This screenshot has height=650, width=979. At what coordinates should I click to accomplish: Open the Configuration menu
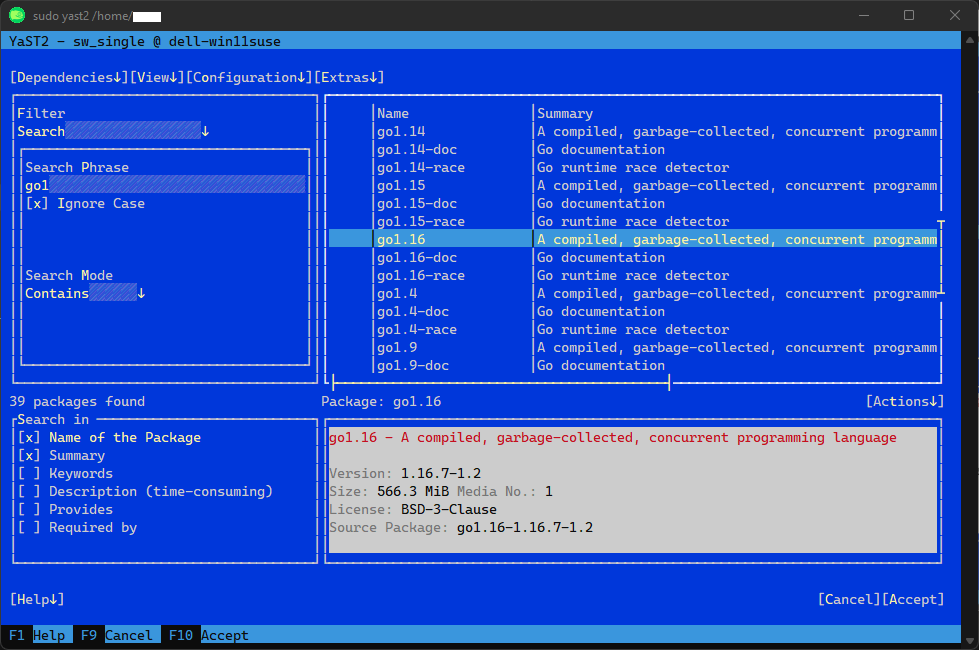tap(249, 77)
